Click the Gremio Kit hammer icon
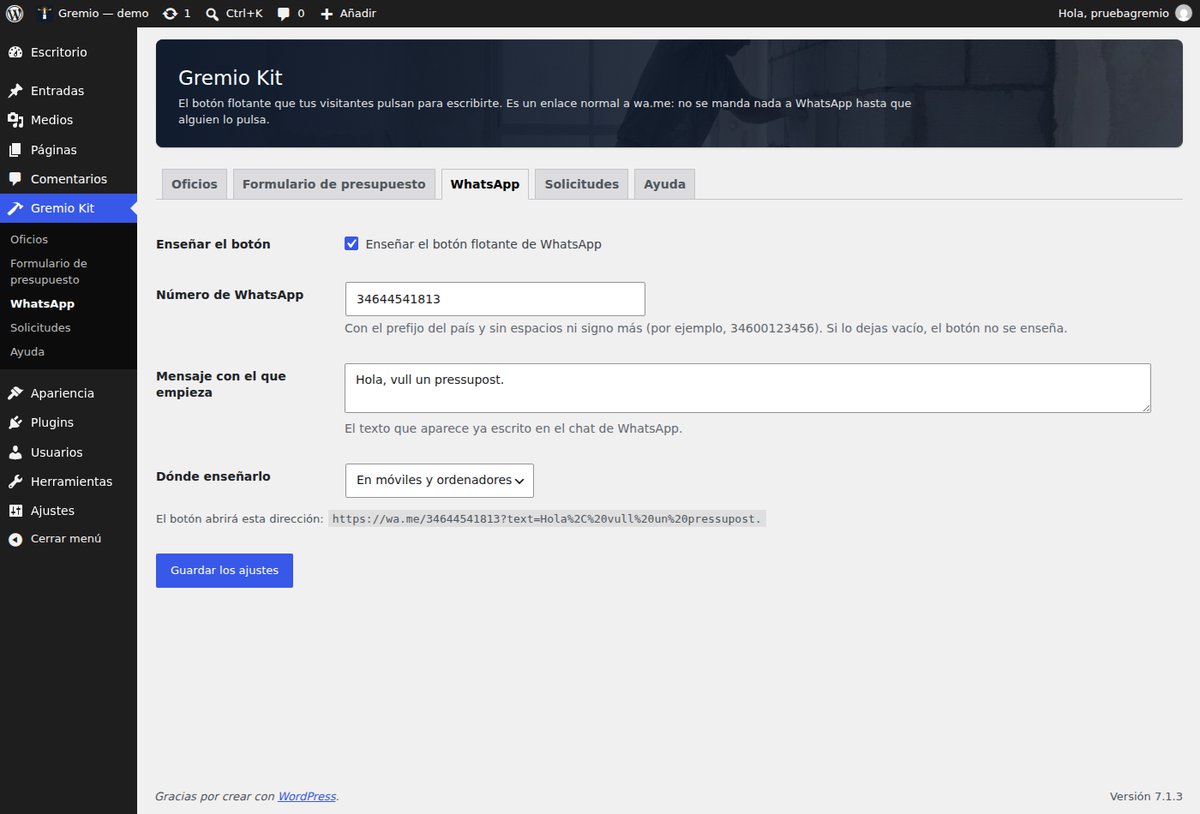1200x814 pixels. pos(15,208)
